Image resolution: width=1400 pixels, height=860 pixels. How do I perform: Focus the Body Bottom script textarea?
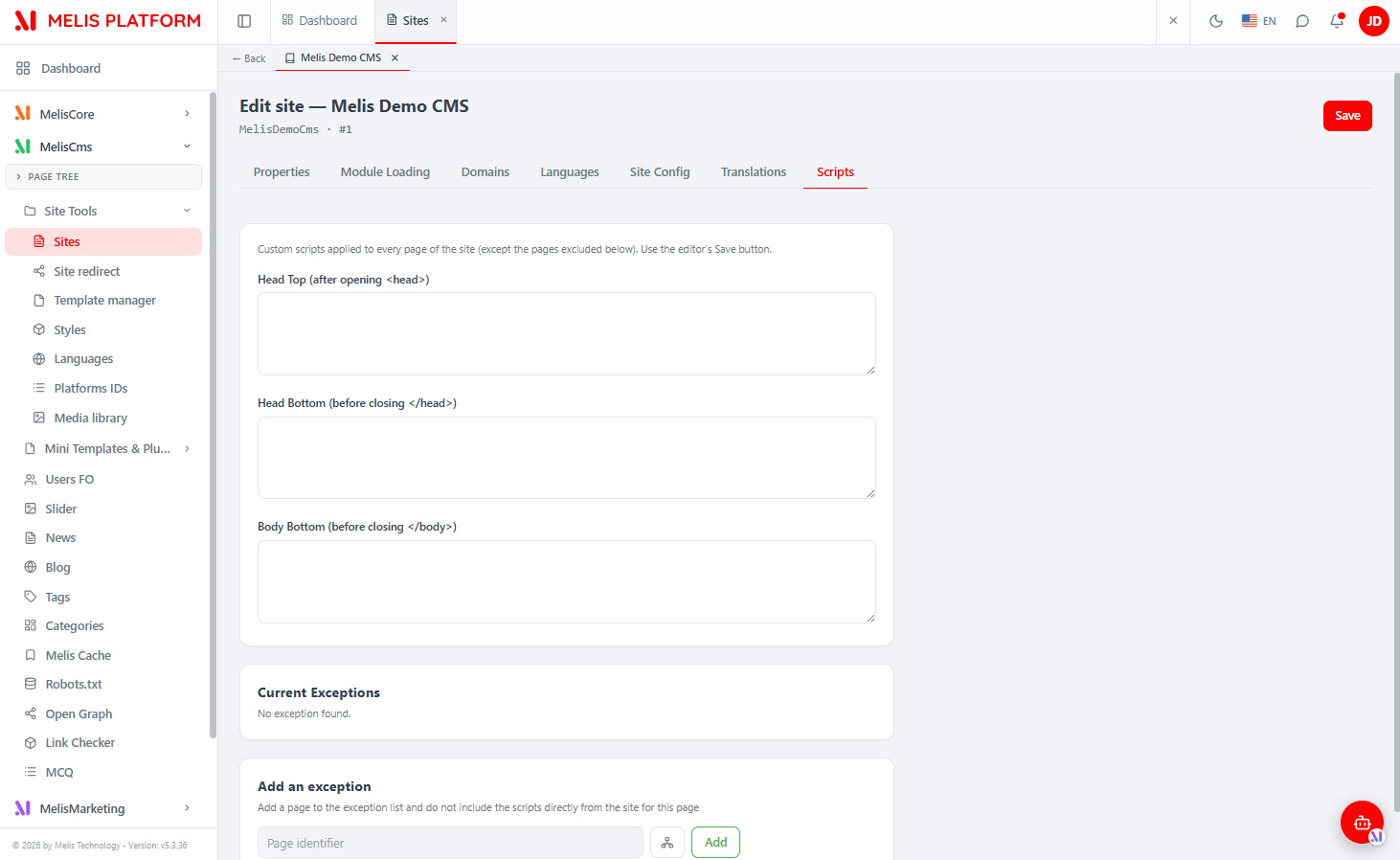567,582
